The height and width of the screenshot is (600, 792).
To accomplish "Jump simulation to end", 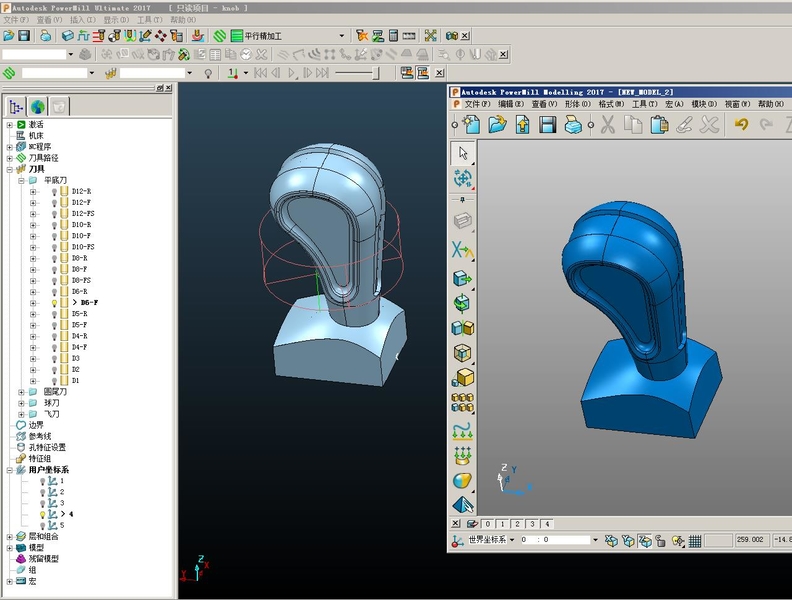I will tap(322, 73).
